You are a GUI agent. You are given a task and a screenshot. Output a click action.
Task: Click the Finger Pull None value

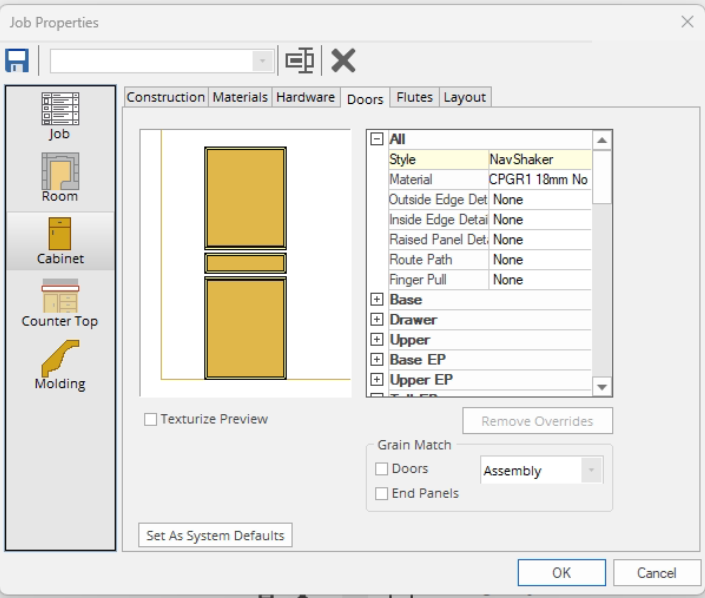coord(540,279)
